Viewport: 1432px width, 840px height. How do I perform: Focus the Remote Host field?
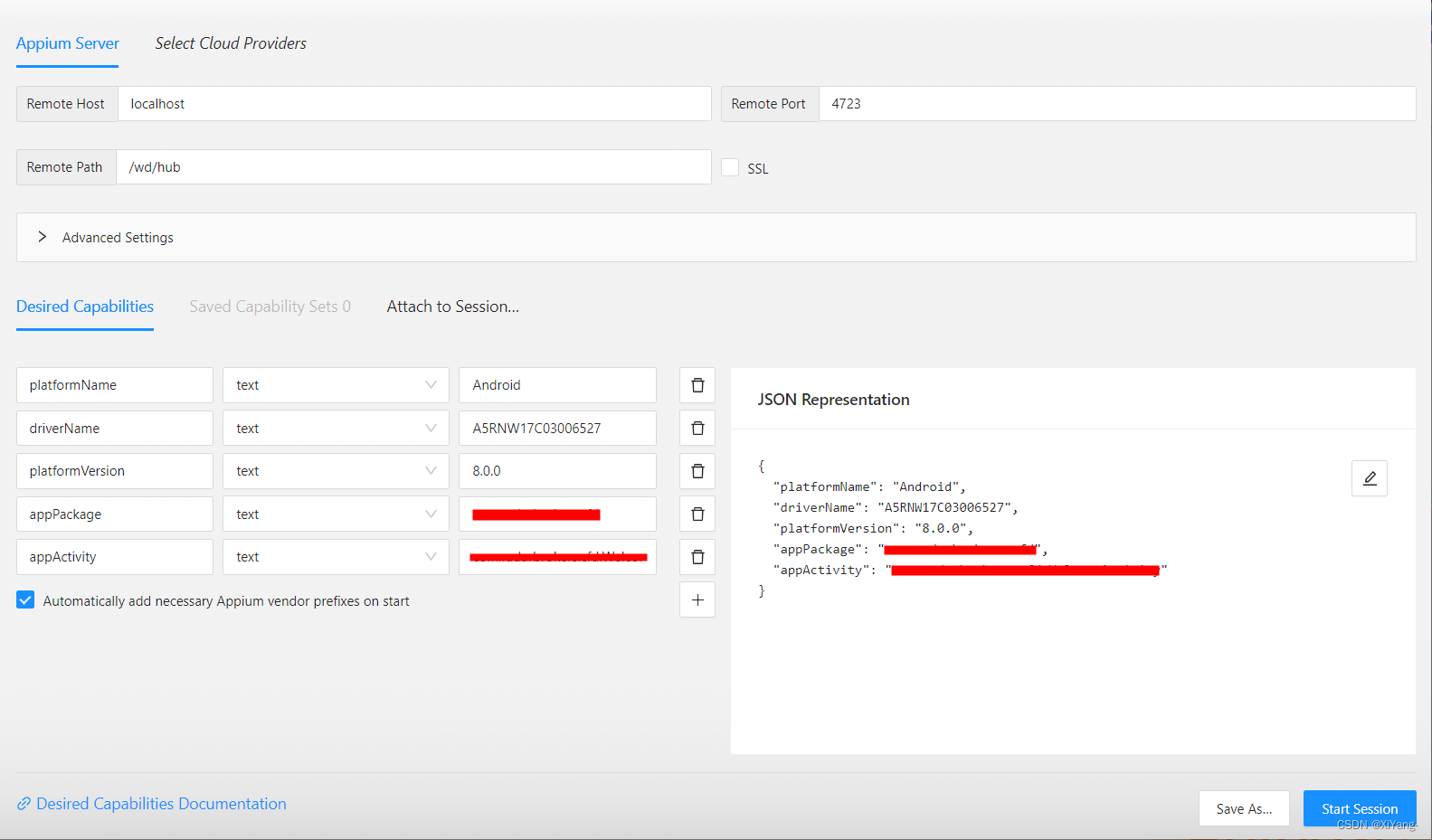click(414, 104)
